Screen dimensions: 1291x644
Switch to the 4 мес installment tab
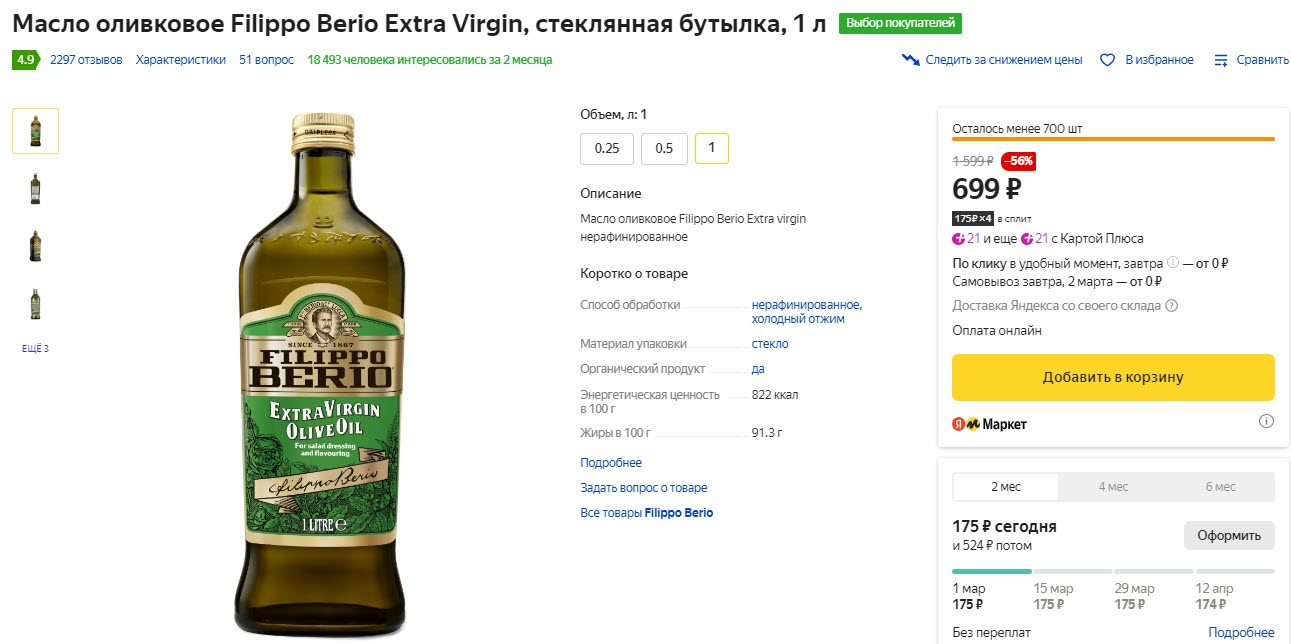[1112, 487]
